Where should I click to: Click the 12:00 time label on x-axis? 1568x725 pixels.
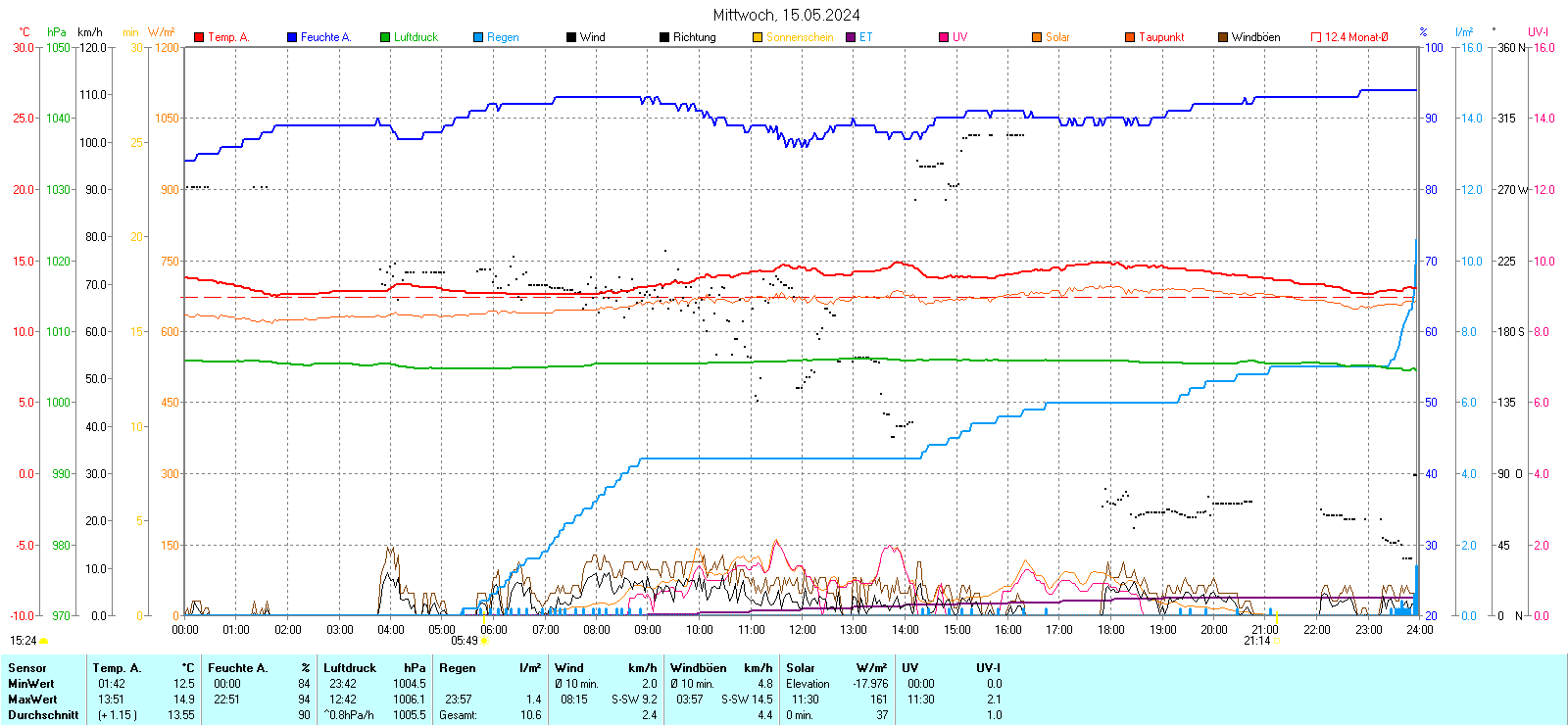tap(803, 630)
